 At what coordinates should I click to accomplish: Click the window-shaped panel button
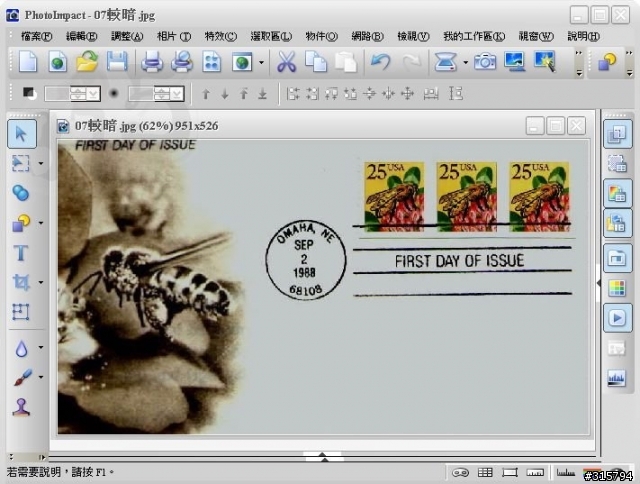click(x=618, y=258)
